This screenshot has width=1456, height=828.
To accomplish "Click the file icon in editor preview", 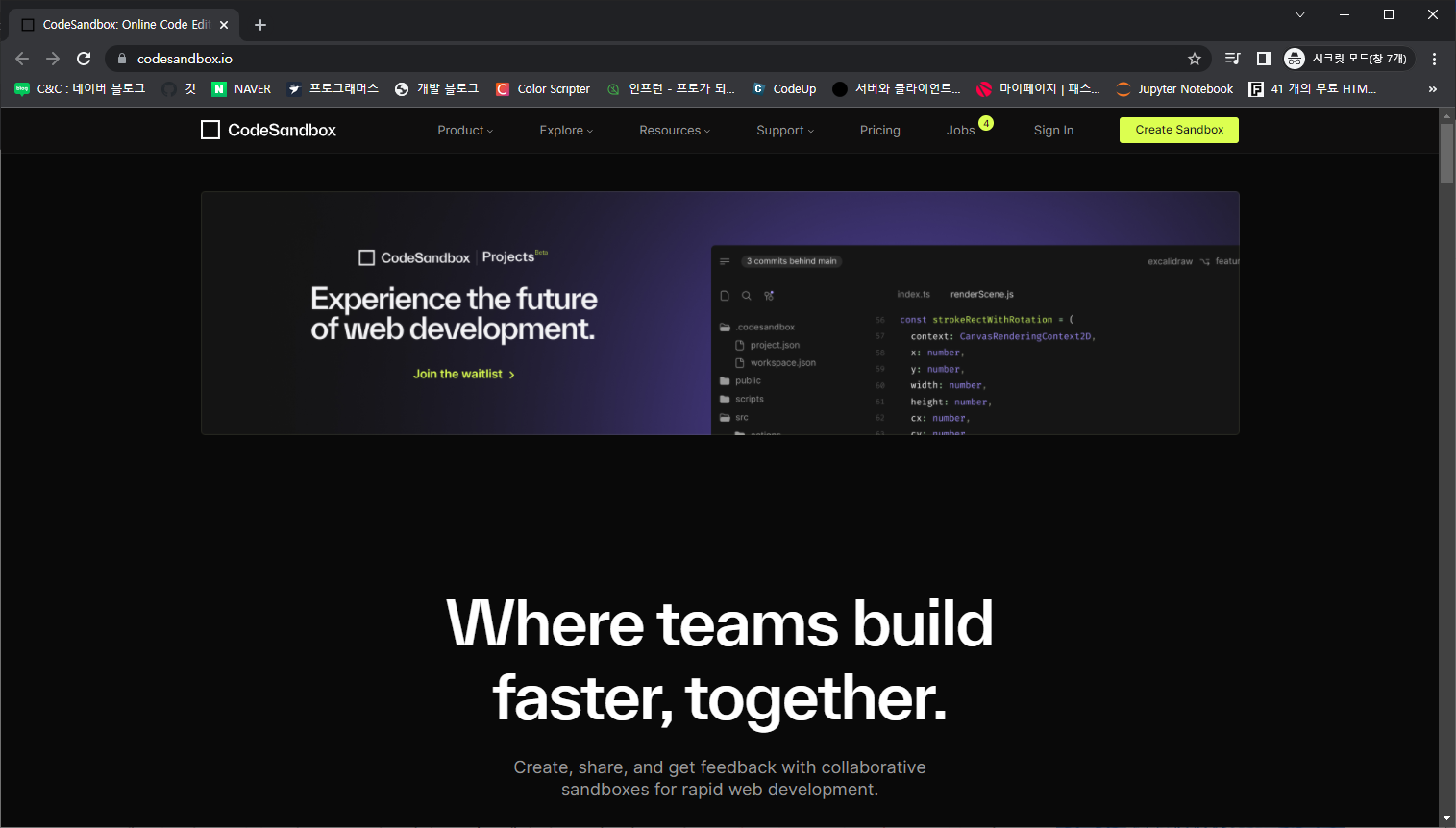I will [x=725, y=296].
